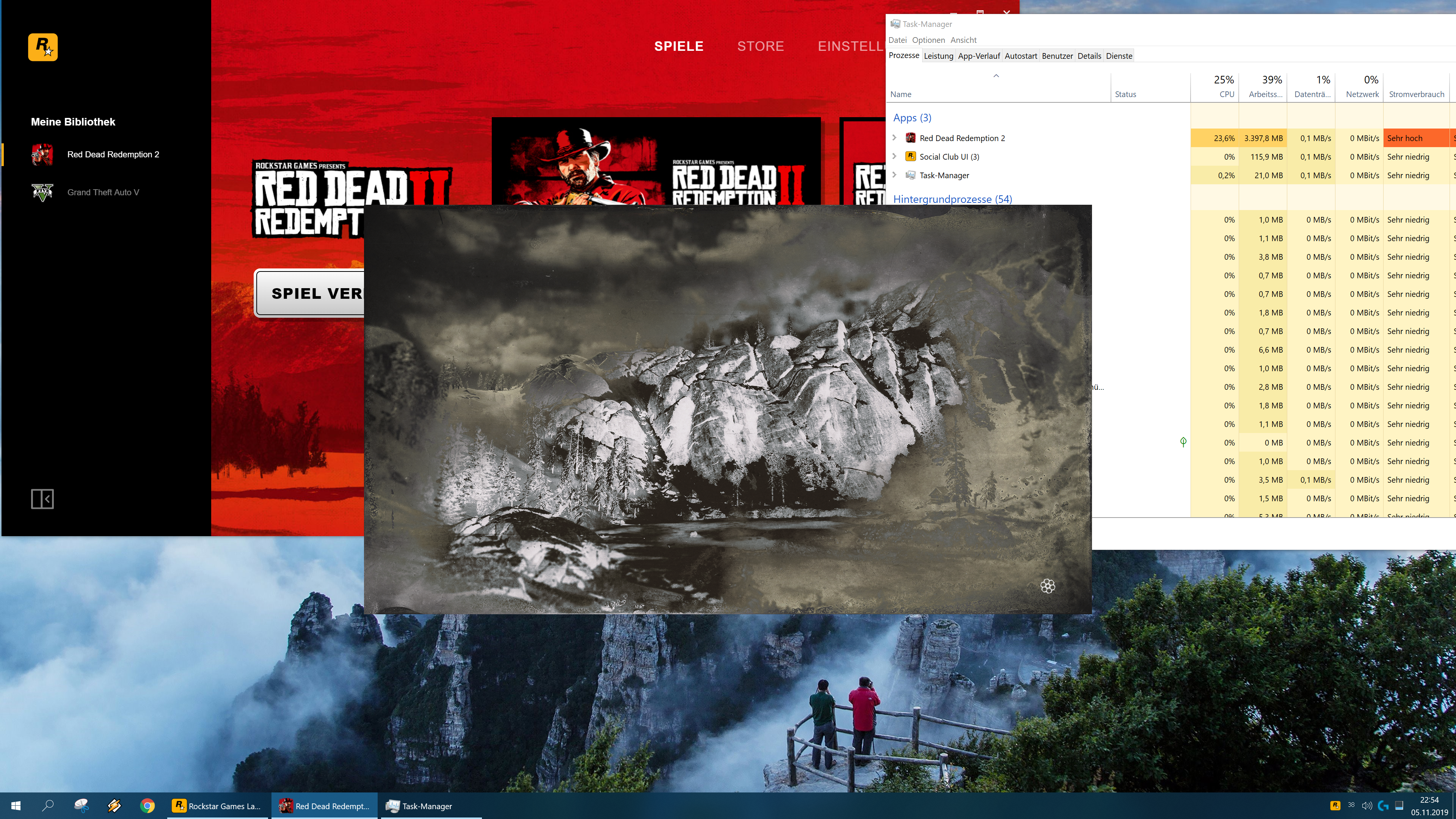
Task: Collapse the launcher sidebar panel icon
Action: pos(42,499)
